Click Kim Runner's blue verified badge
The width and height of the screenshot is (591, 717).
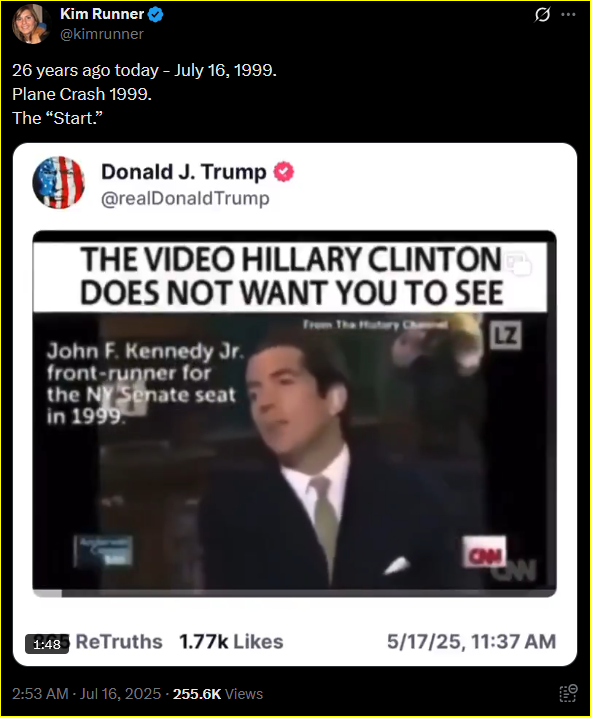[x=156, y=15]
